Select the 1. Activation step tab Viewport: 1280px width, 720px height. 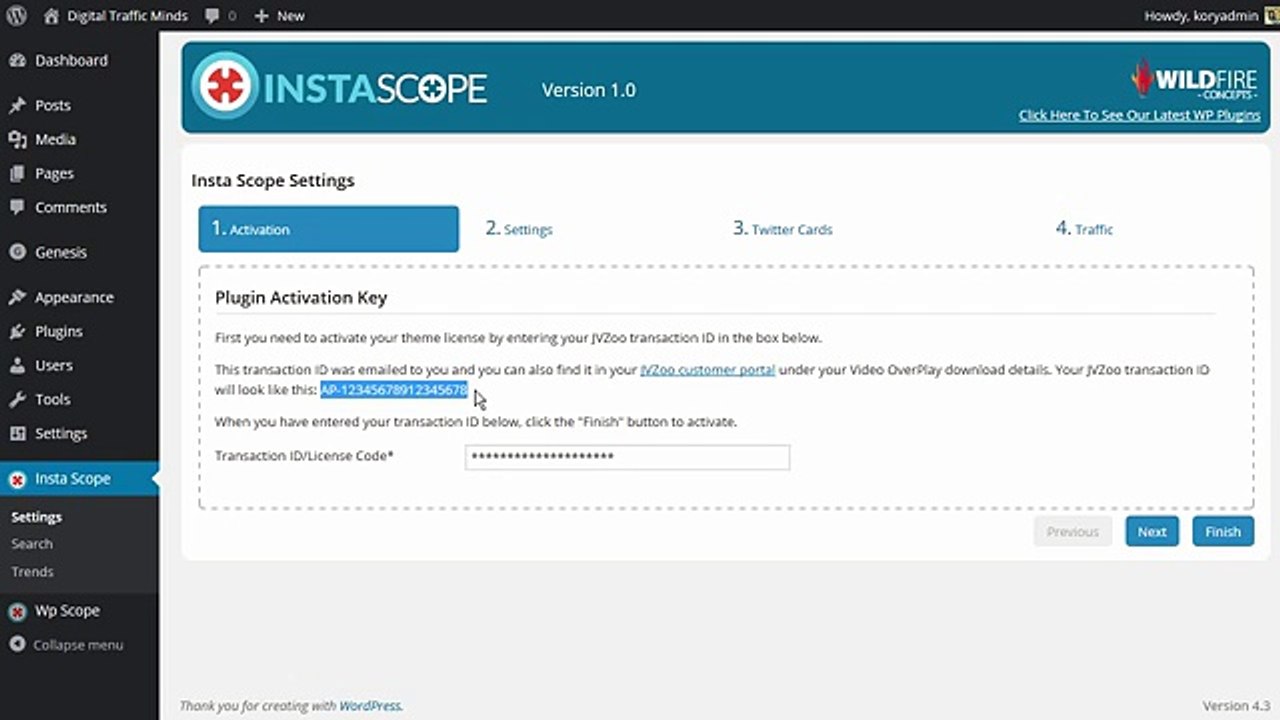pos(328,229)
